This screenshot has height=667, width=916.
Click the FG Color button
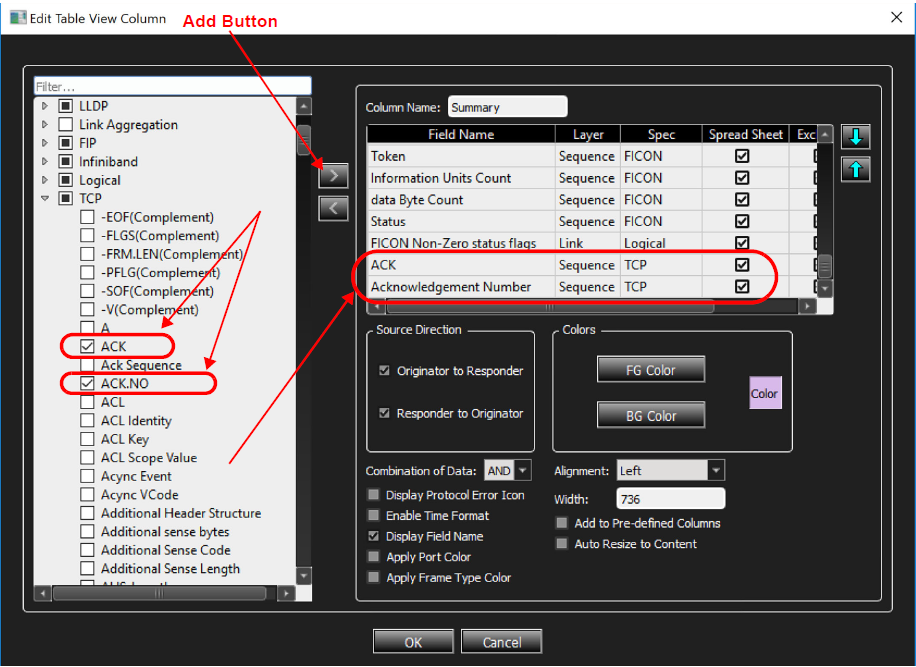[x=651, y=370]
